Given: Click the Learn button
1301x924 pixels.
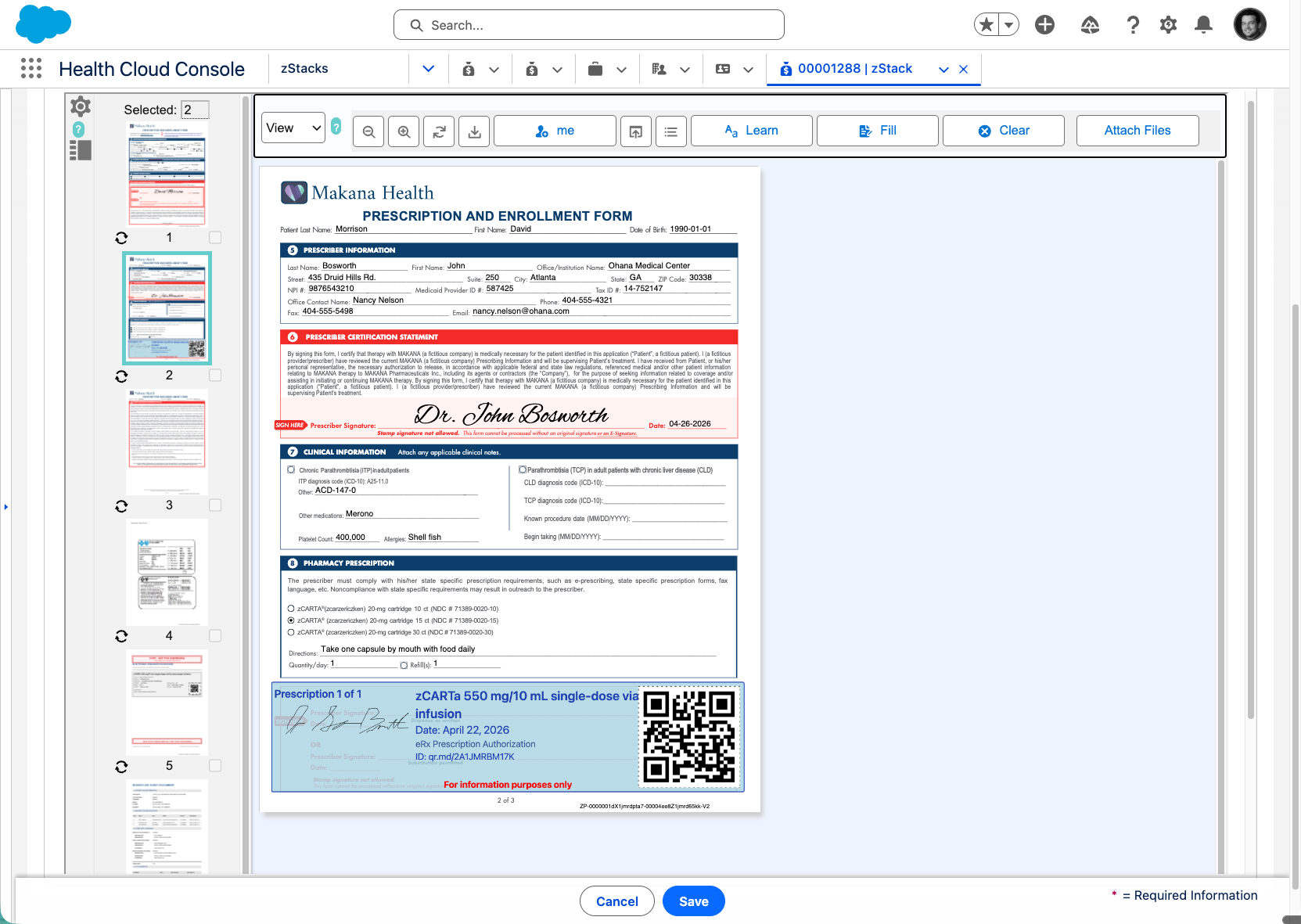Looking at the screenshot, I should (x=752, y=131).
